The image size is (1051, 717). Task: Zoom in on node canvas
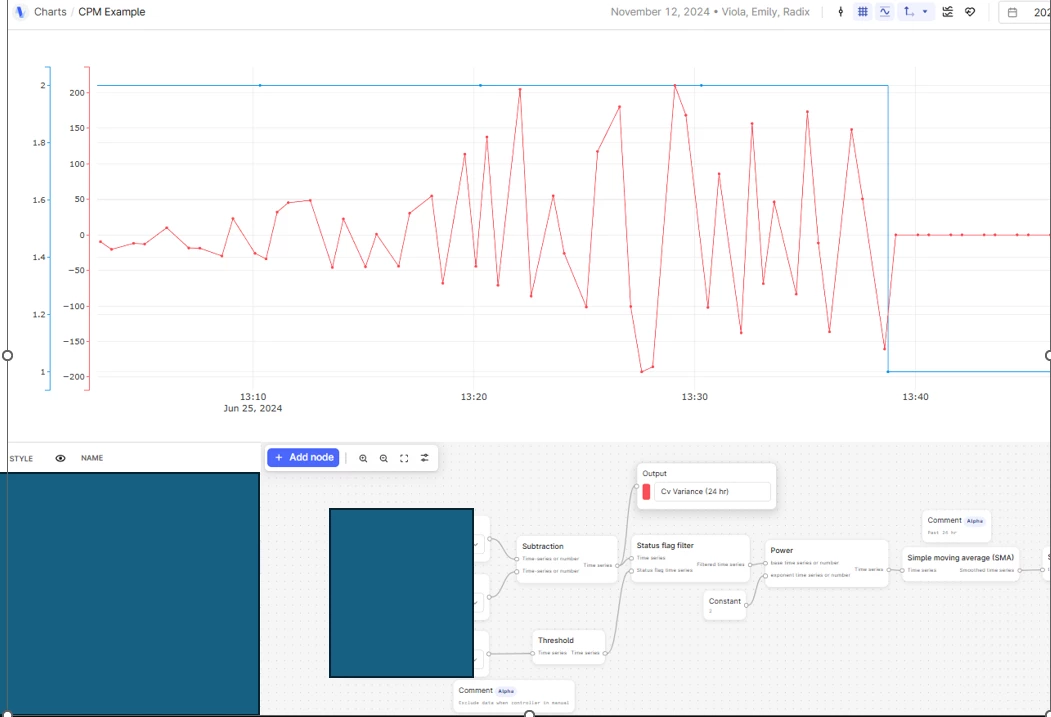(363, 458)
